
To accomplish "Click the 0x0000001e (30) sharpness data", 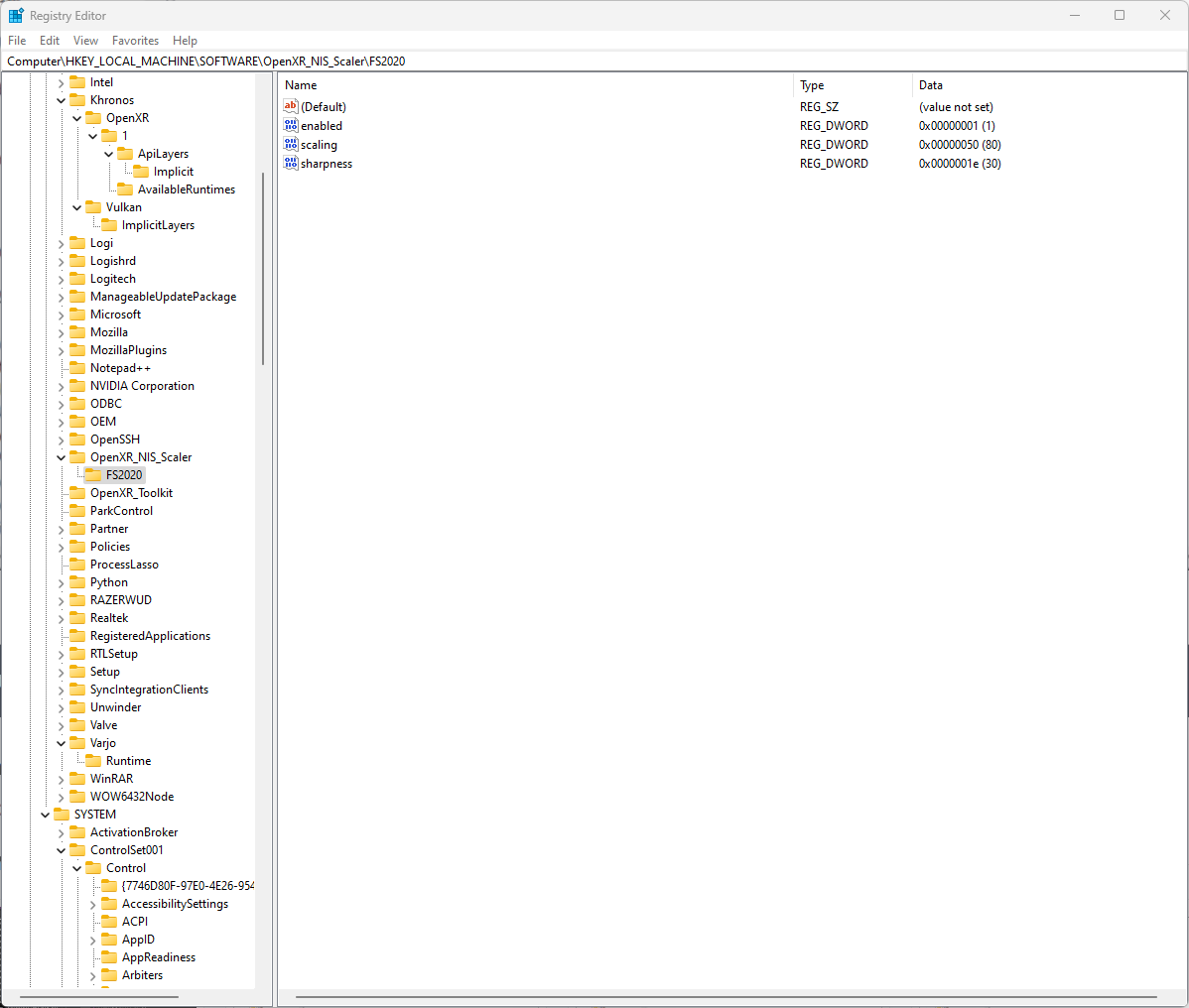I will pos(960,163).
